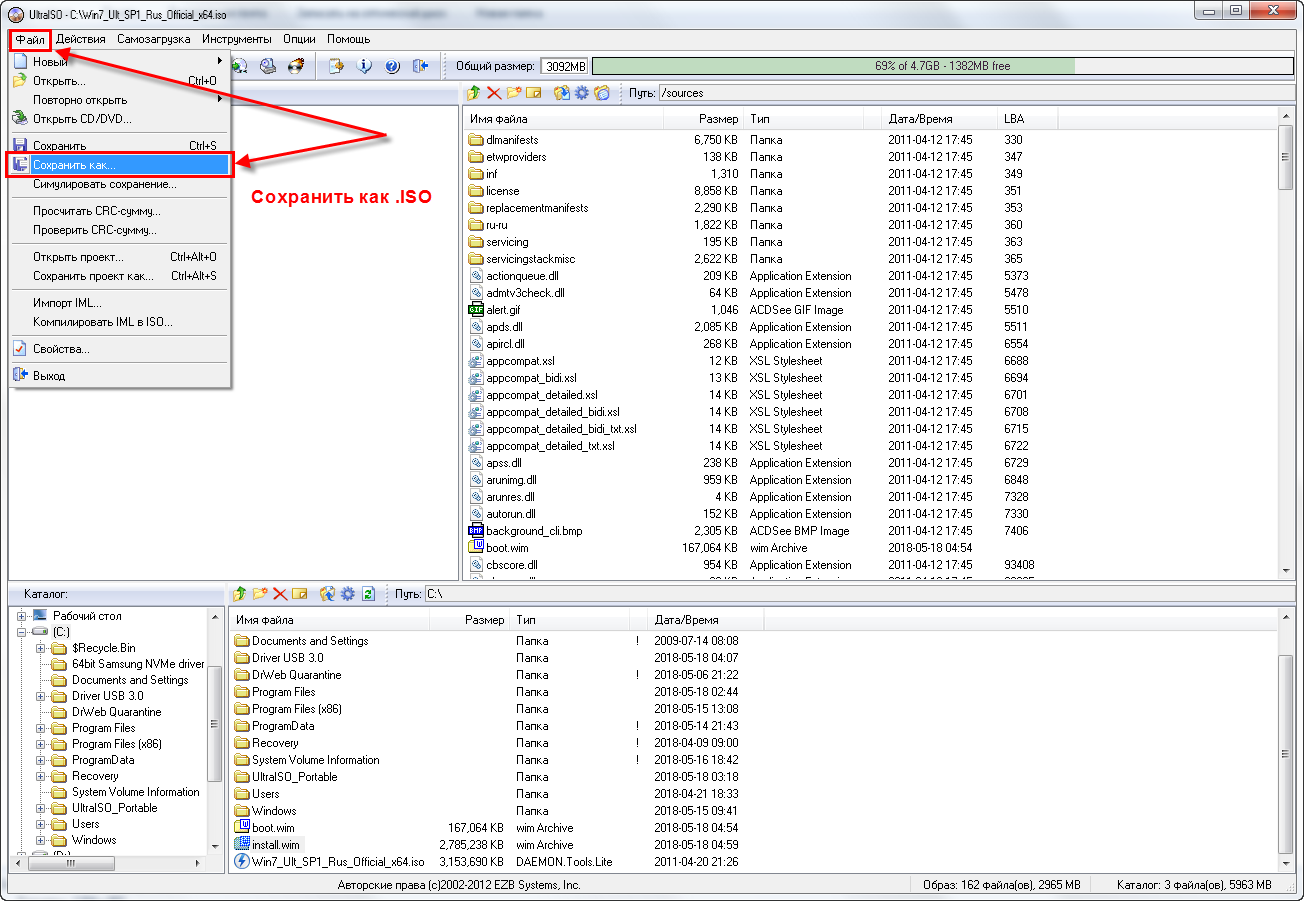Select Проверить CRC-сумму... menu entry
Image resolution: width=1304 pixels, height=901 pixels.
[x=120, y=230]
